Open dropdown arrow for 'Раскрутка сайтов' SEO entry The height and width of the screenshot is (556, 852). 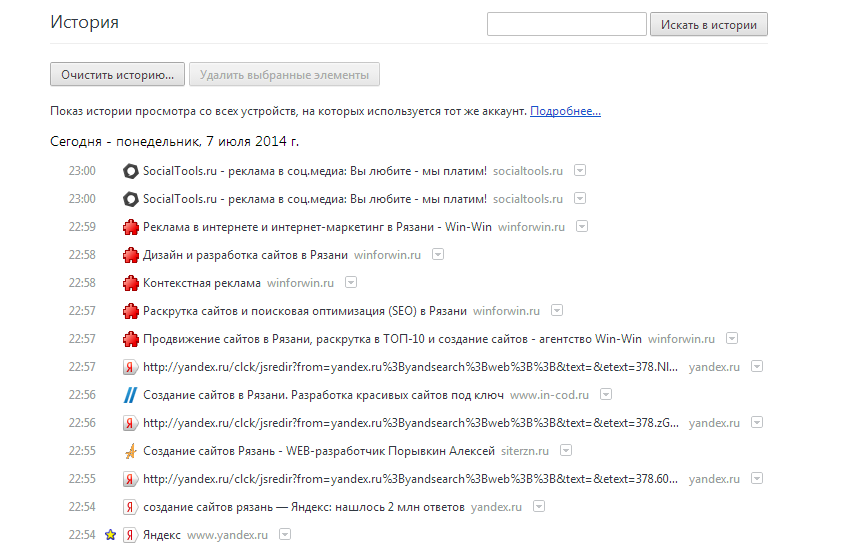pyautogui.click(x=557, y=310)
